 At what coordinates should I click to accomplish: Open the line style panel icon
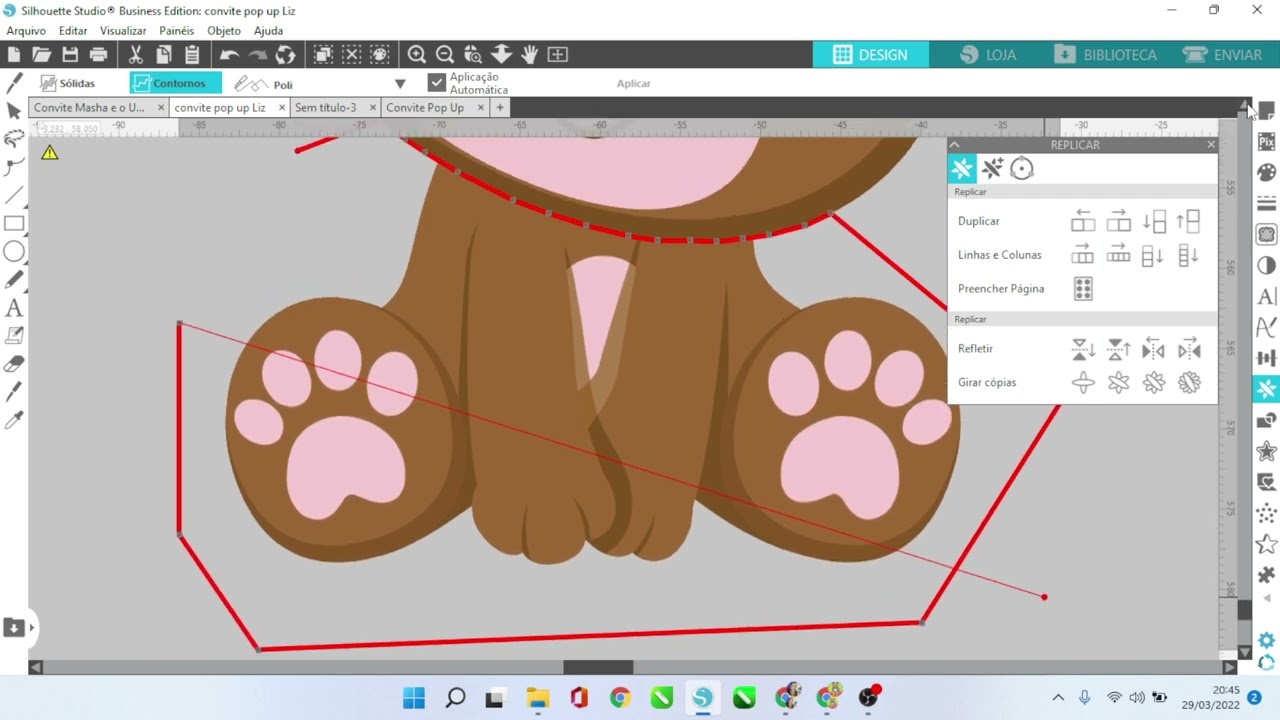[1266, 204]
